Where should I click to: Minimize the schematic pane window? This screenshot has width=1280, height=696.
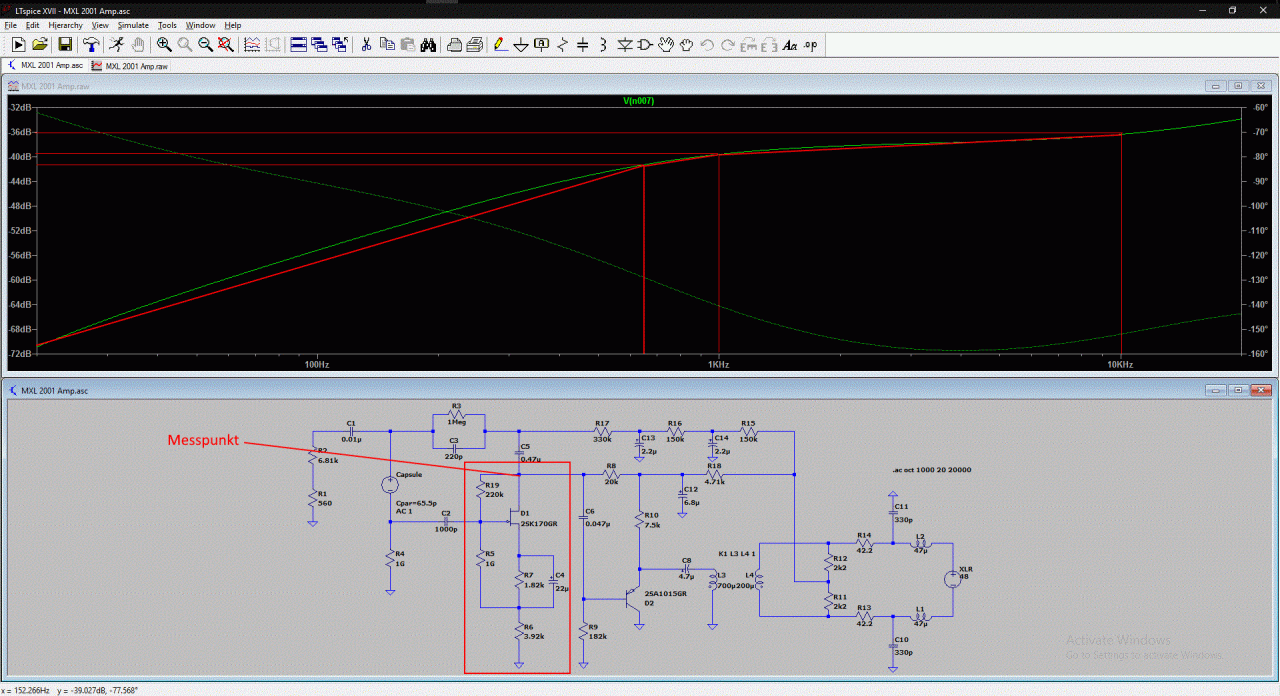coord(1215,390)
